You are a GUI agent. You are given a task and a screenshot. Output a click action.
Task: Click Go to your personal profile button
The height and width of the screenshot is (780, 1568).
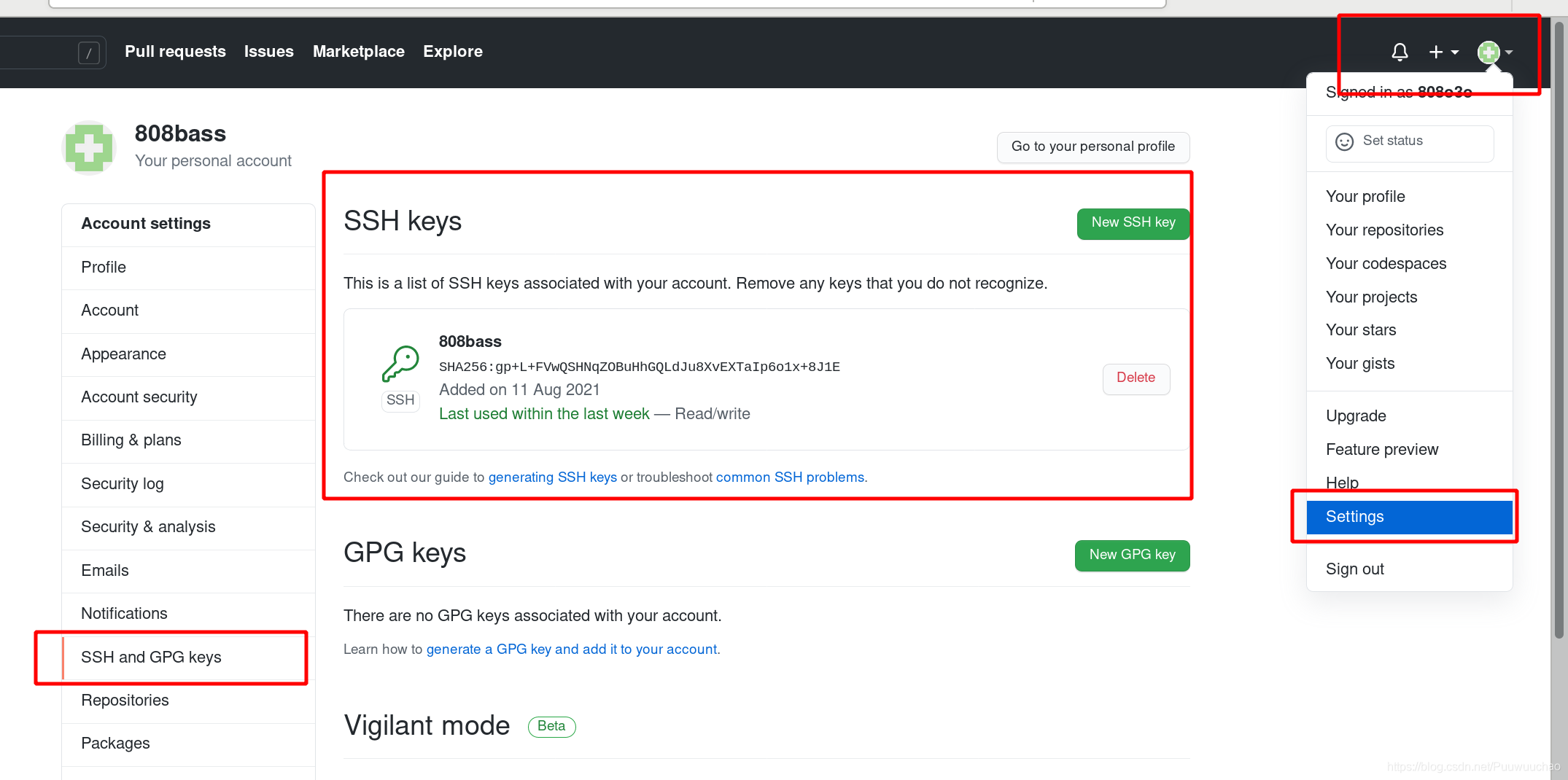pos(1093,147)
